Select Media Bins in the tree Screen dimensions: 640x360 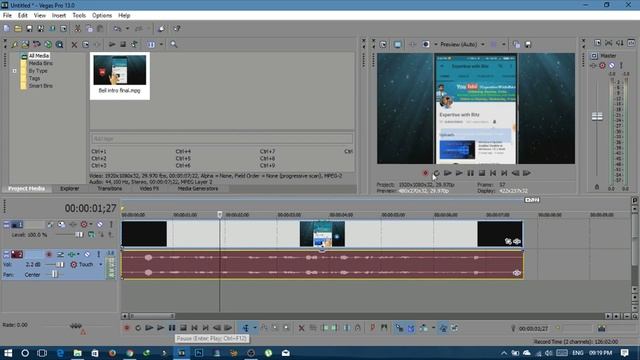tap(40, 63)
